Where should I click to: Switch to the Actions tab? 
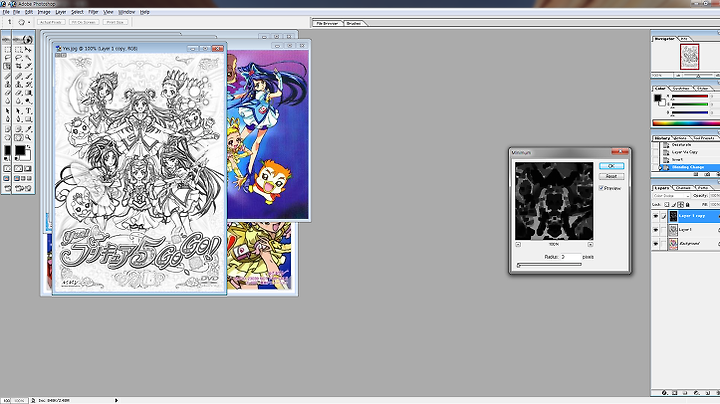[x=681, y=138]
